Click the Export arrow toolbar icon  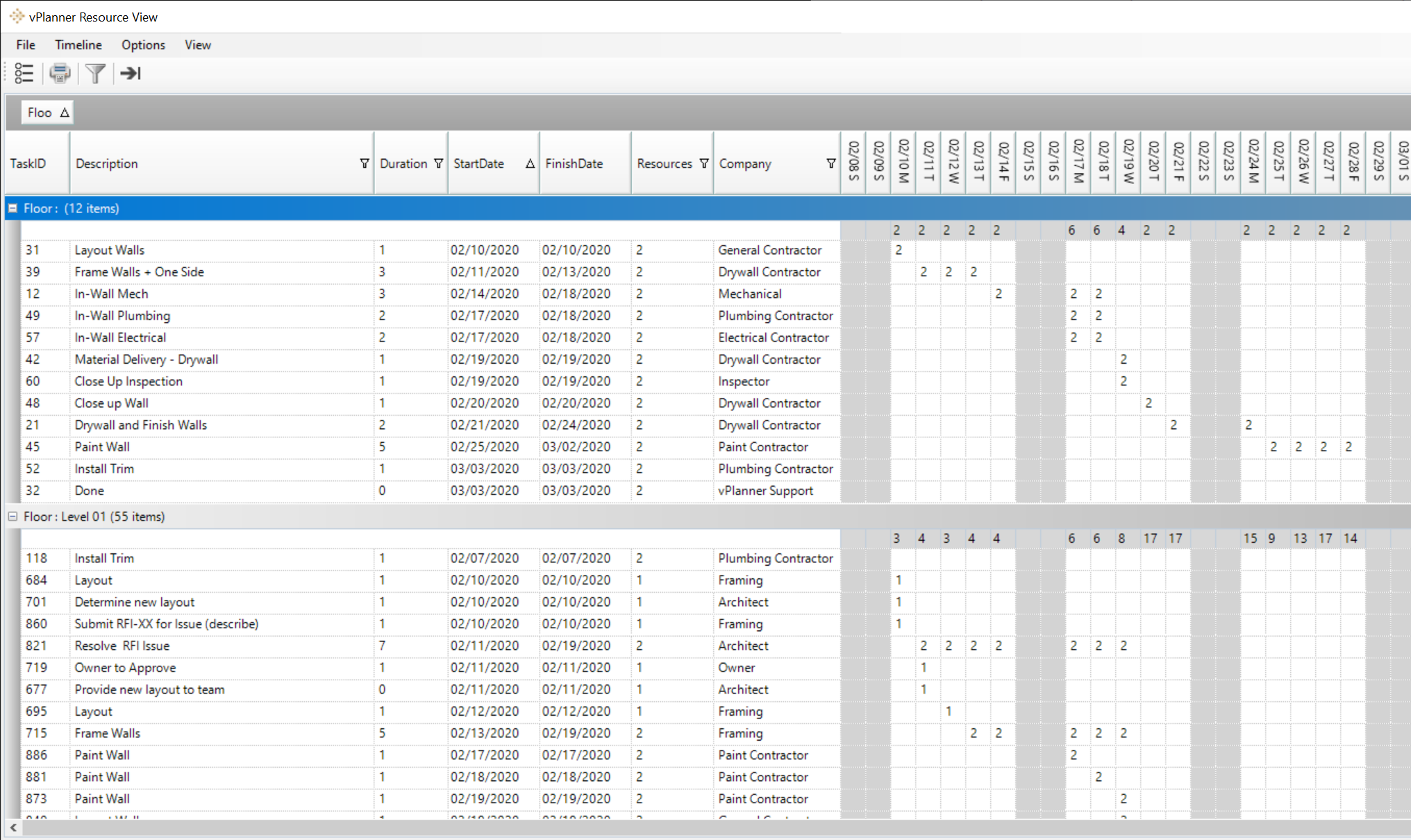pyautogui.click(x=130, y=73)
